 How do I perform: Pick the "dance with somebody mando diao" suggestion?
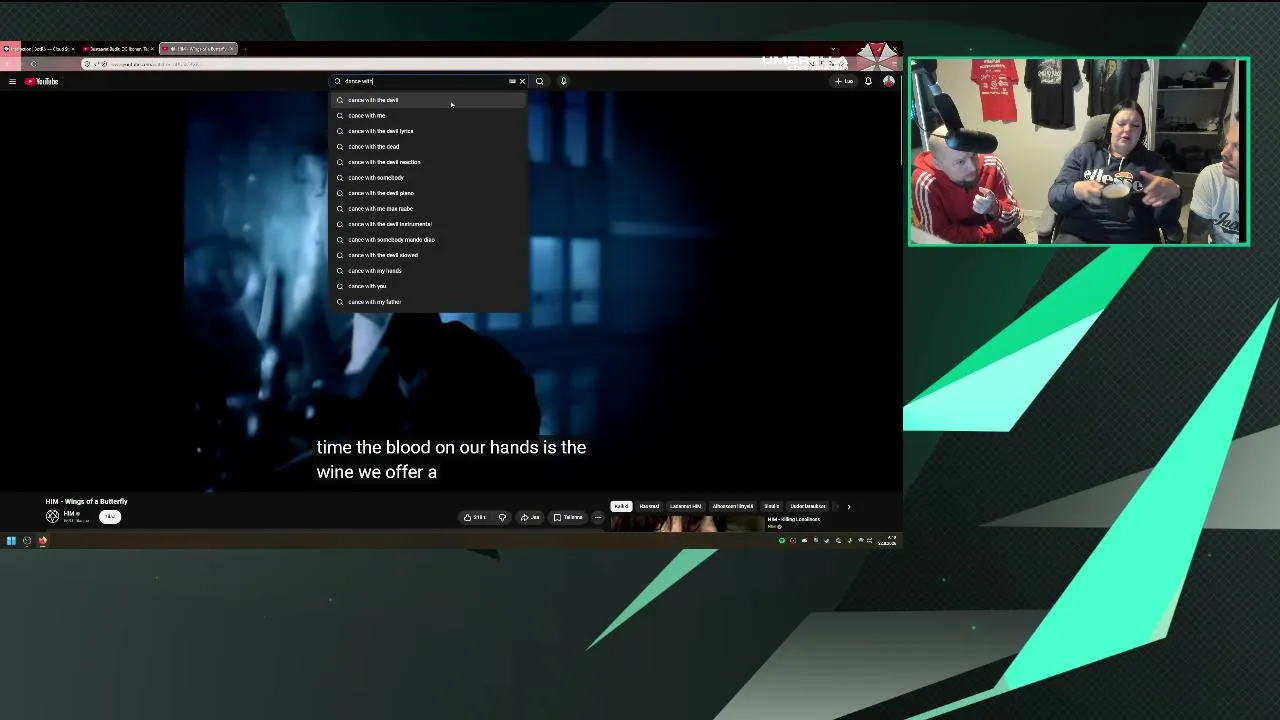pos(430,240)
